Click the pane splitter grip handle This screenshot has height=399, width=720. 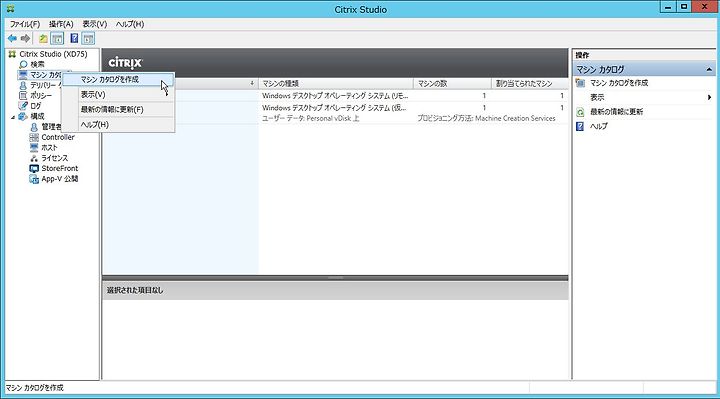[335, 278]
